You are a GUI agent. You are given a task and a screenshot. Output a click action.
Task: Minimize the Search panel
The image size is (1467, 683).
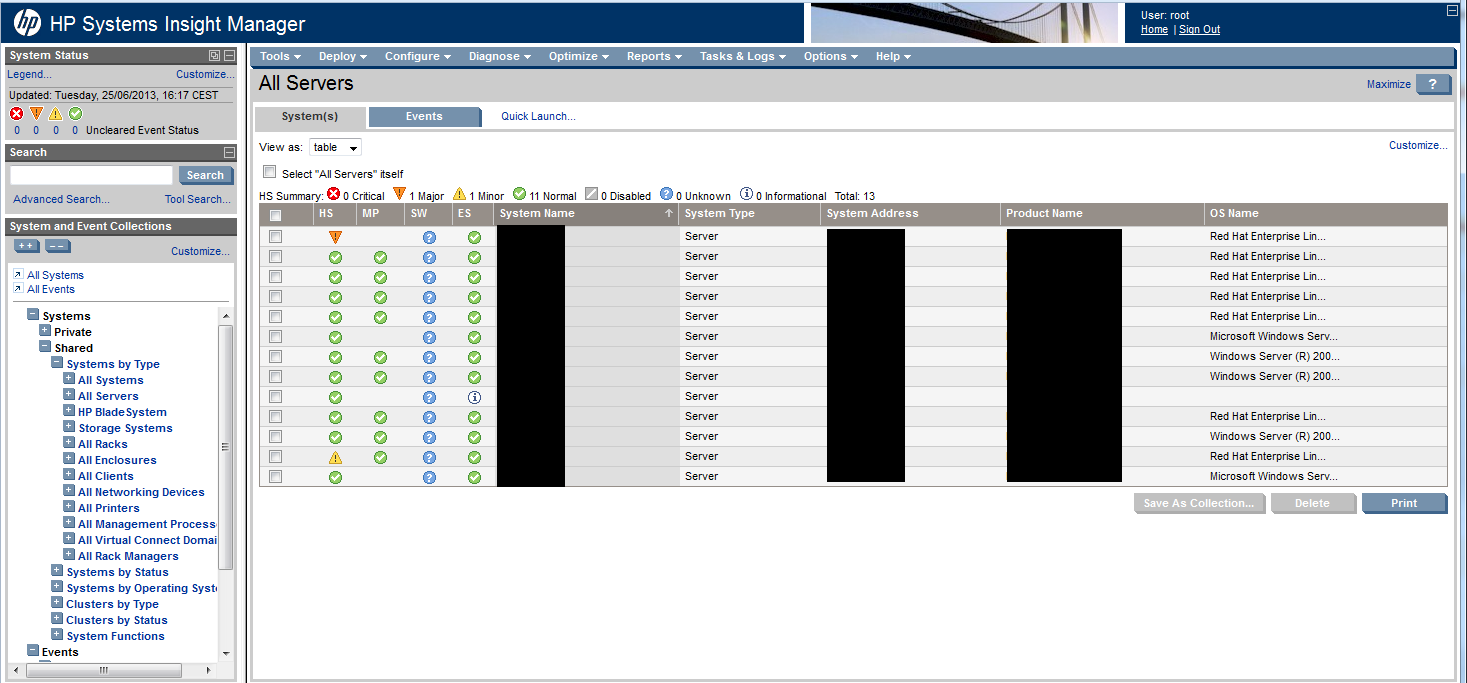[x=229, y=153]
